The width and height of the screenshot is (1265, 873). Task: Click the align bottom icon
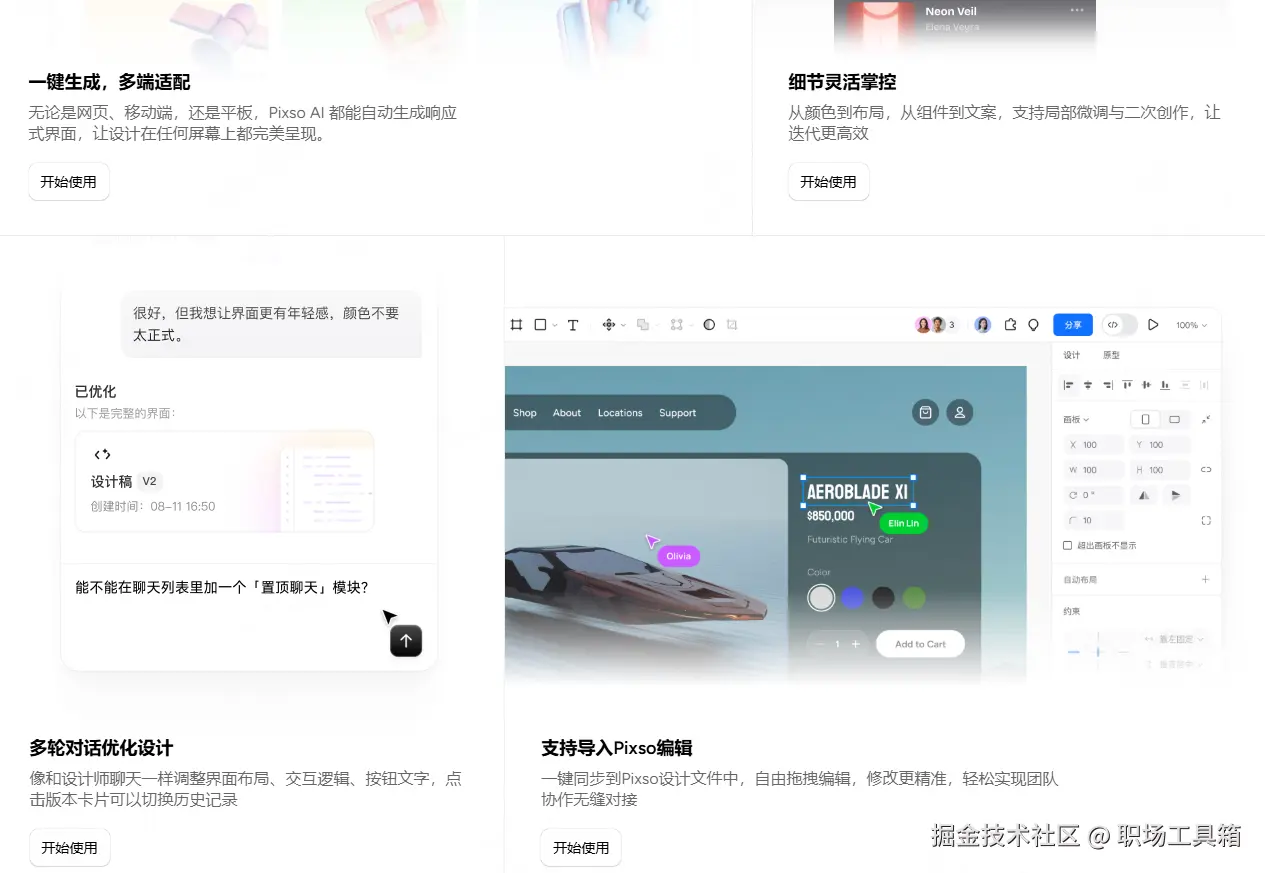pos(1165,385)
